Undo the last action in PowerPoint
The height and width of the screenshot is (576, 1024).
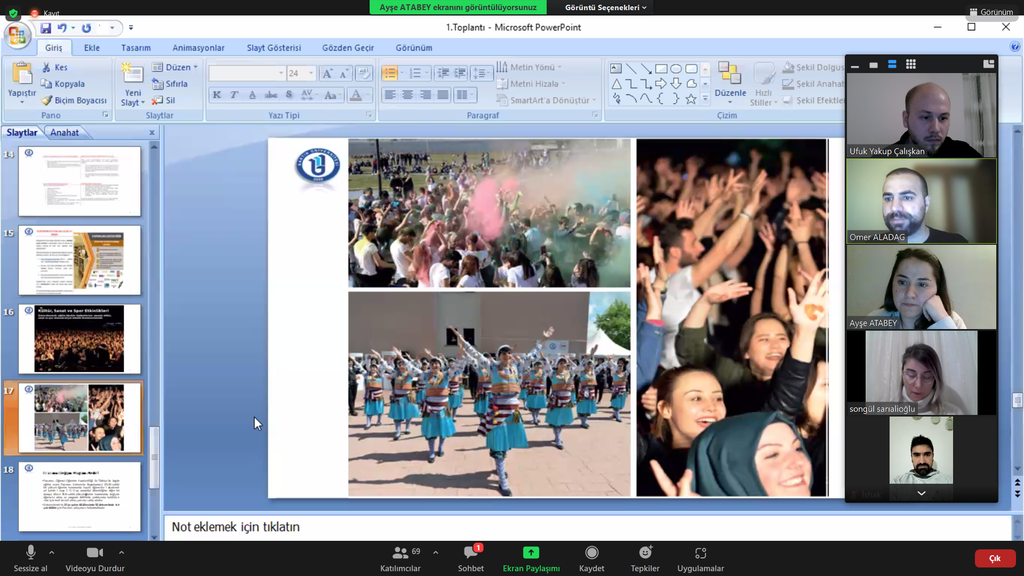pos(62,28)
